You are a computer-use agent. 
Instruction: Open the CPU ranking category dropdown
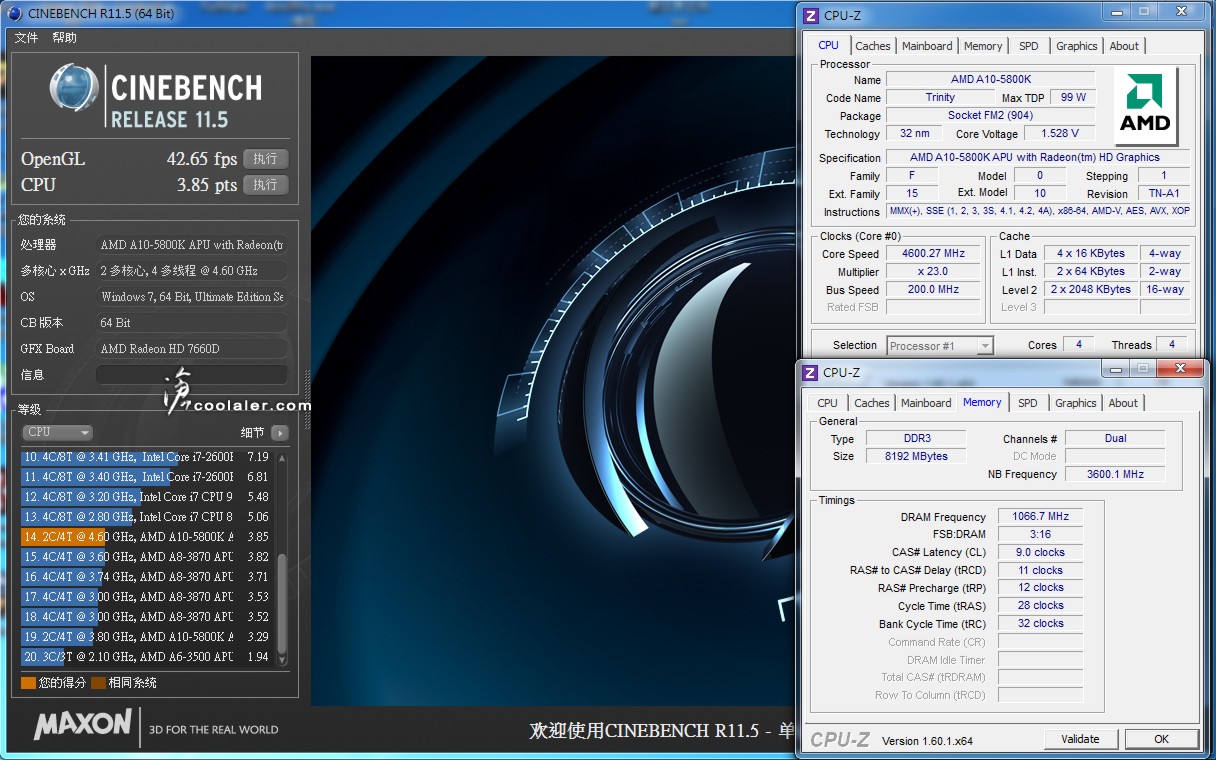57,433
